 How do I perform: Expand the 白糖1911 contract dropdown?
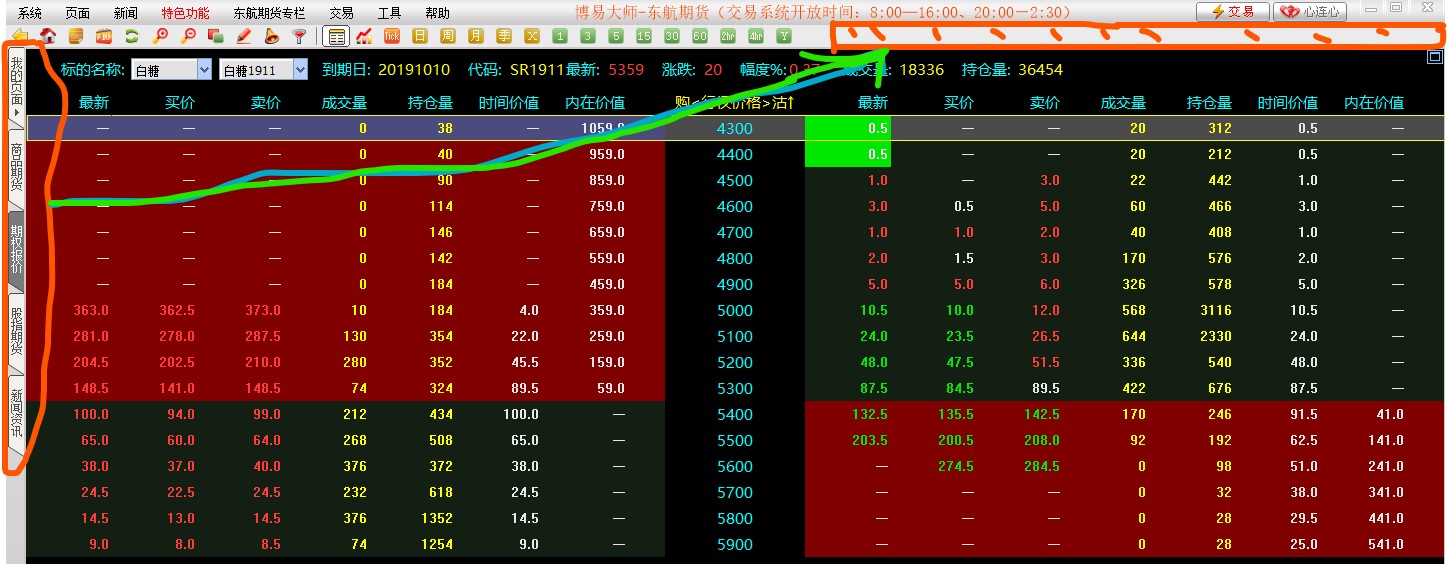[x=300, y=70]
